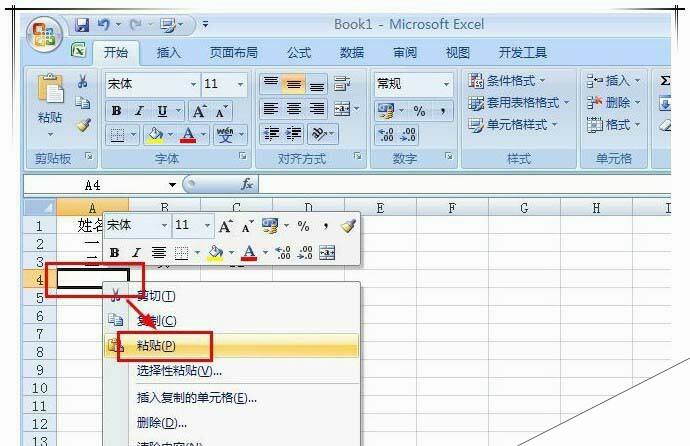Decrease decimal places in ribbon

point(408,135)
